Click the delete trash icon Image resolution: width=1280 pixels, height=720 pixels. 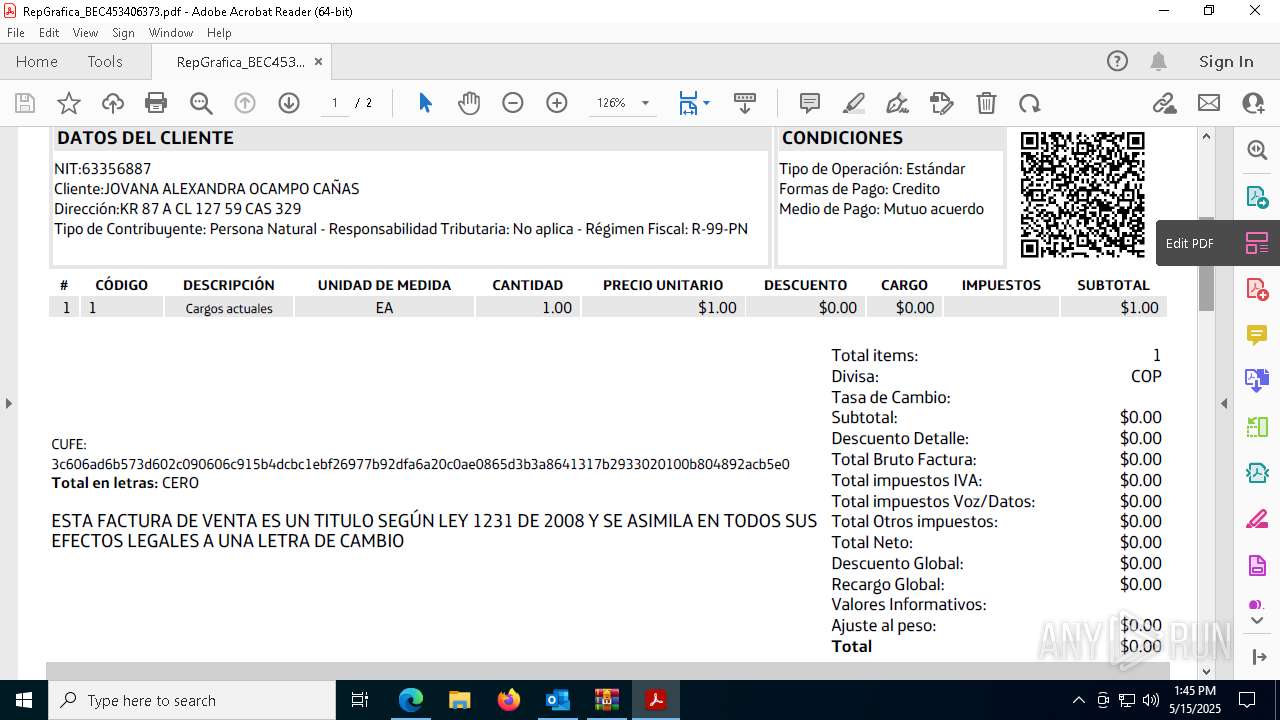(986, 103)
